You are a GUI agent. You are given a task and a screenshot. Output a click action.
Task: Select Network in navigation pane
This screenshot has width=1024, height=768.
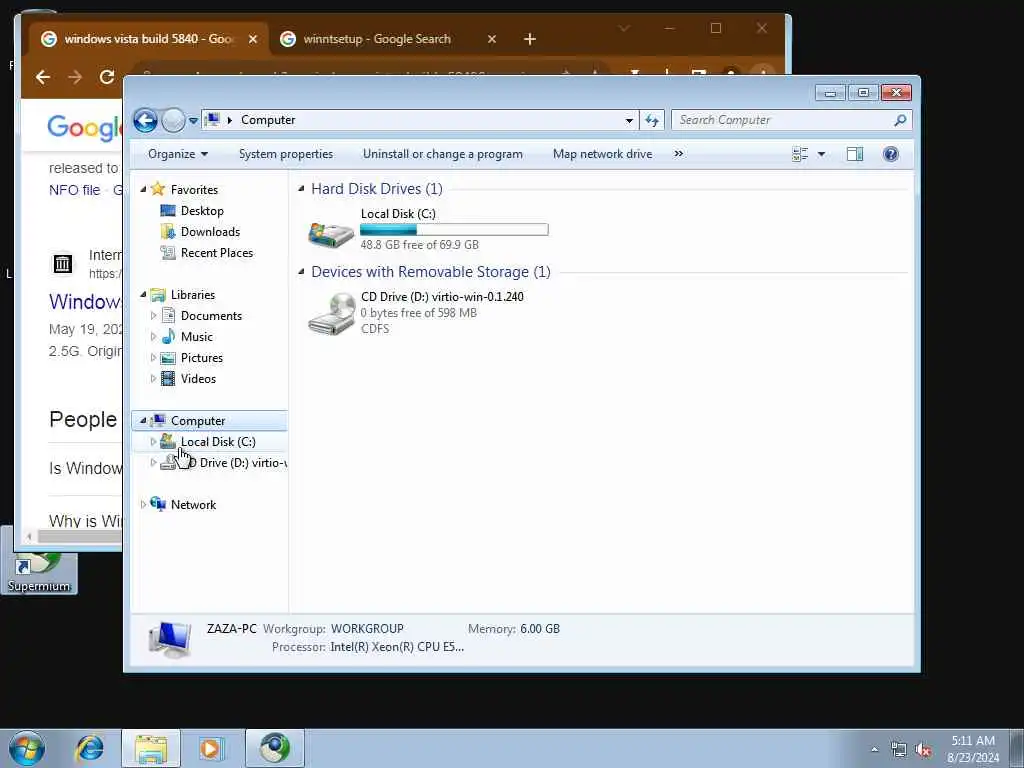(193, 504)
